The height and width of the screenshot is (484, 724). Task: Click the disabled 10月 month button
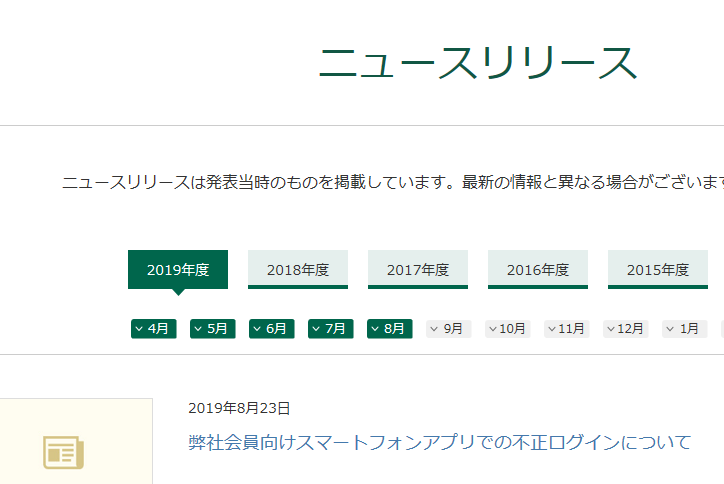coord(508,329)
